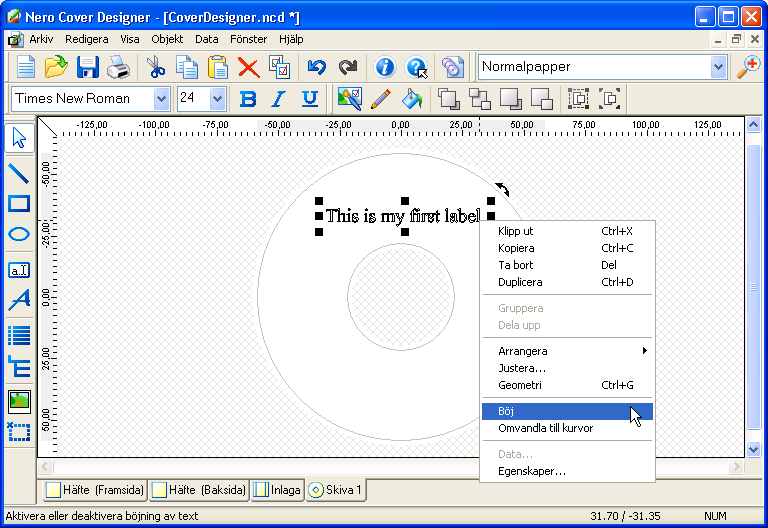This screenshot has height=528, width=768.
Task: Switch to the Inlaga tab
Action: [277, 490]
